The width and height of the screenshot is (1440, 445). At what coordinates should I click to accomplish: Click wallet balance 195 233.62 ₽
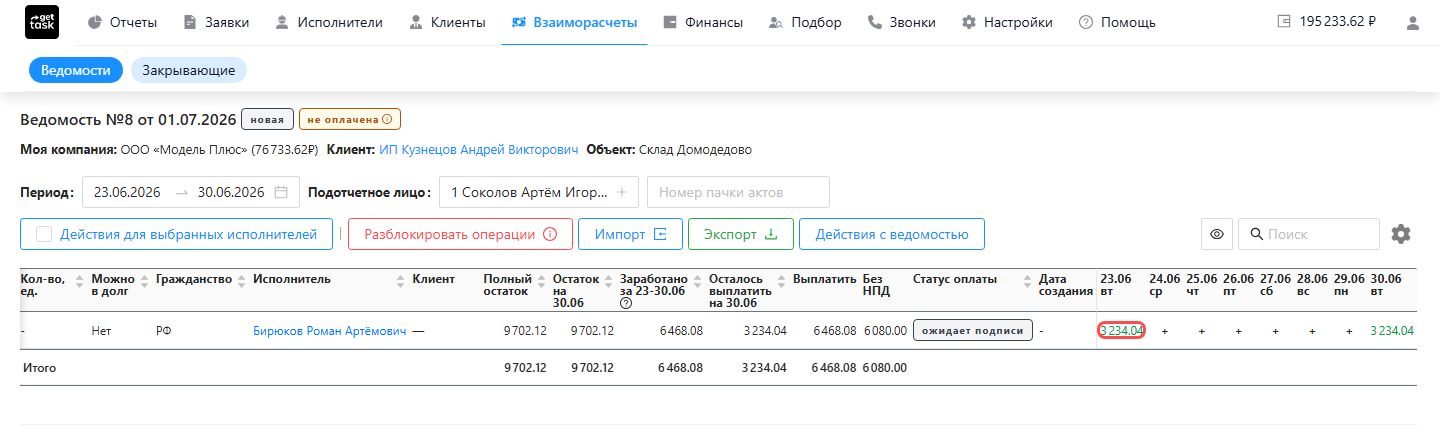click(1337, 22)
